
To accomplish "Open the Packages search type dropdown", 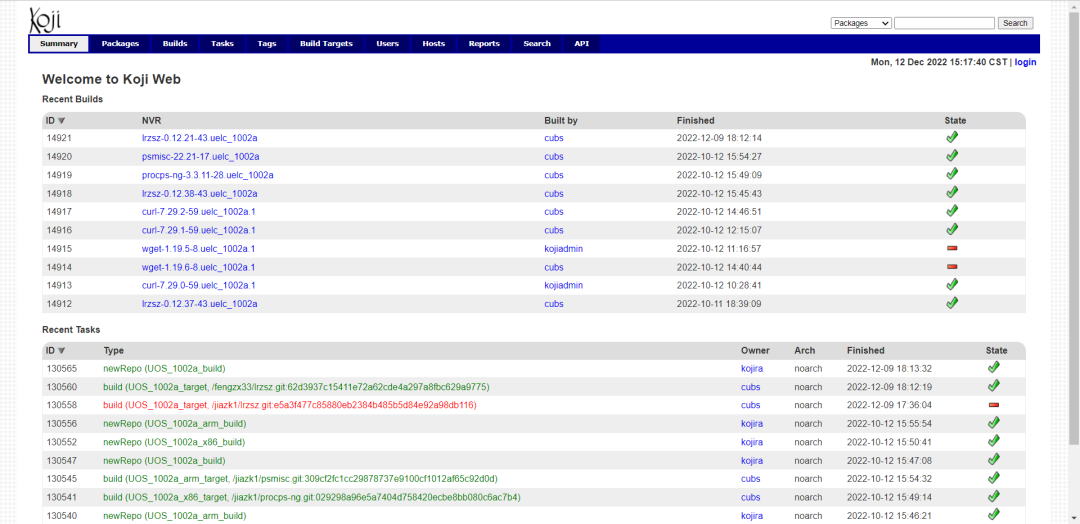I will tap(861, 23).
